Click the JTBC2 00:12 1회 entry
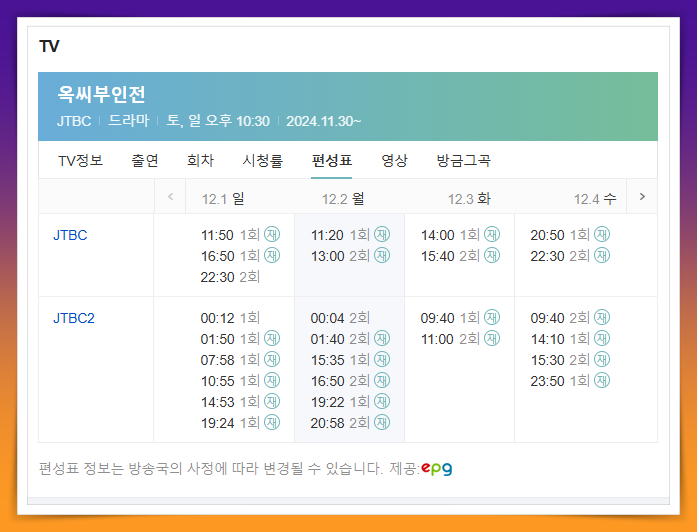Screen dimensions: 697x532 (x=230, y=318)
